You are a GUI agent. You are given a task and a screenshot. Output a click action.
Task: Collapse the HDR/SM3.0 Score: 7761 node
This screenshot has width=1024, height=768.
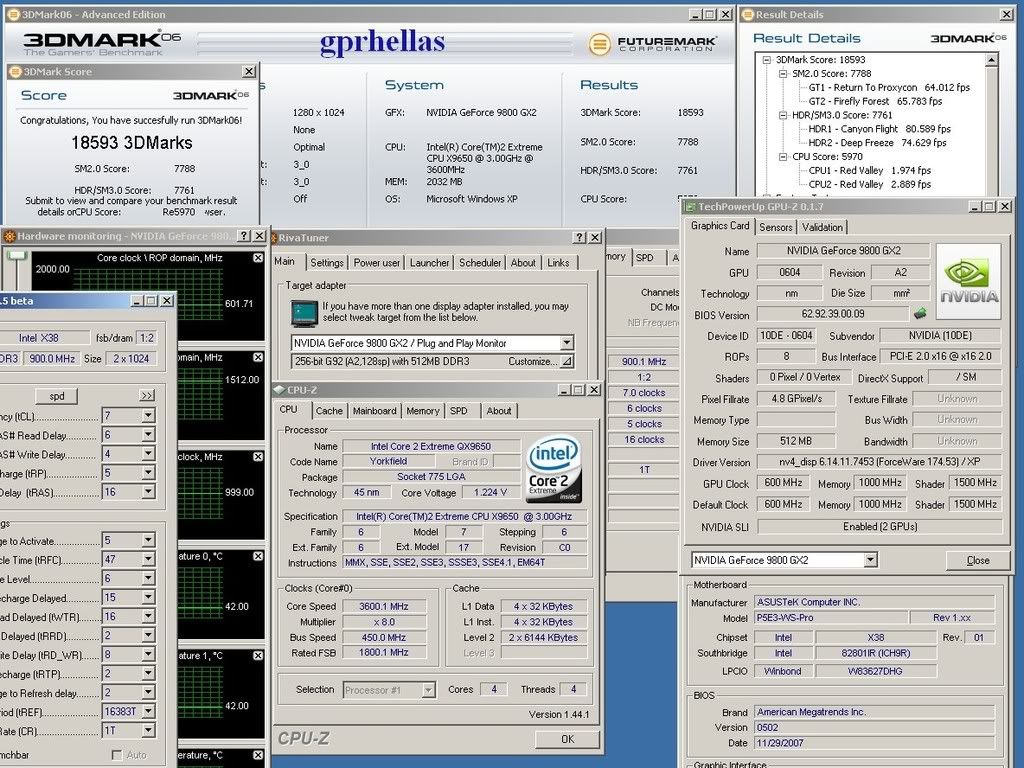pyautogui.click(x=783, y=115)
